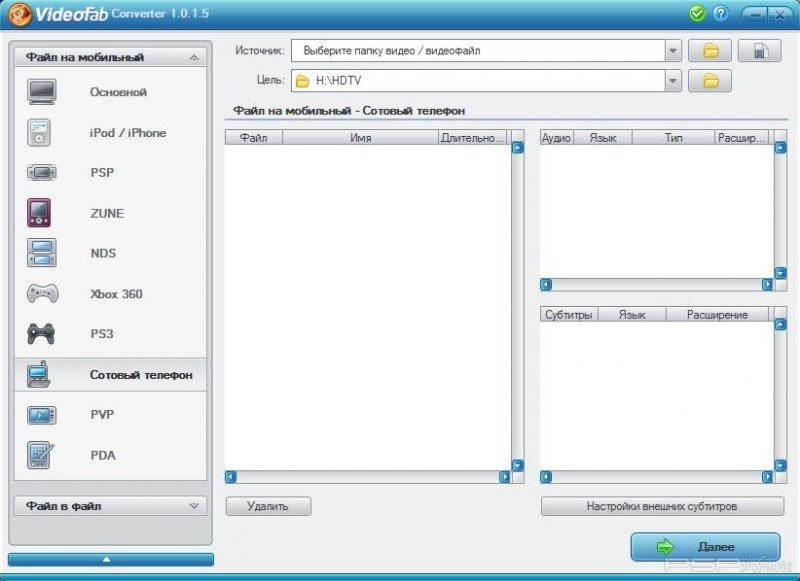Image resolution: width=800 pixels, height=581 pixels.
Task: Click the file list horizontal scrollbar
Action: [x=367, y=477]
